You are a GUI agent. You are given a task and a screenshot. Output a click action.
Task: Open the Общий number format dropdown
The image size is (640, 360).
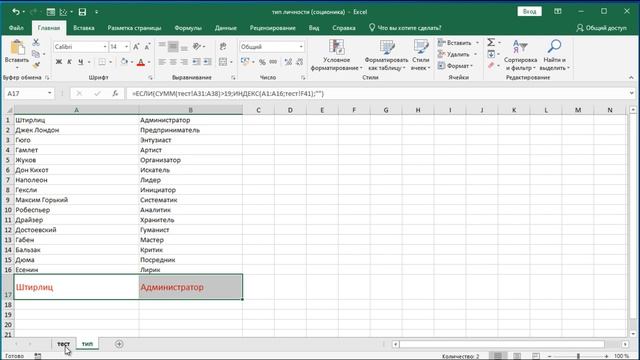[301, 47]
